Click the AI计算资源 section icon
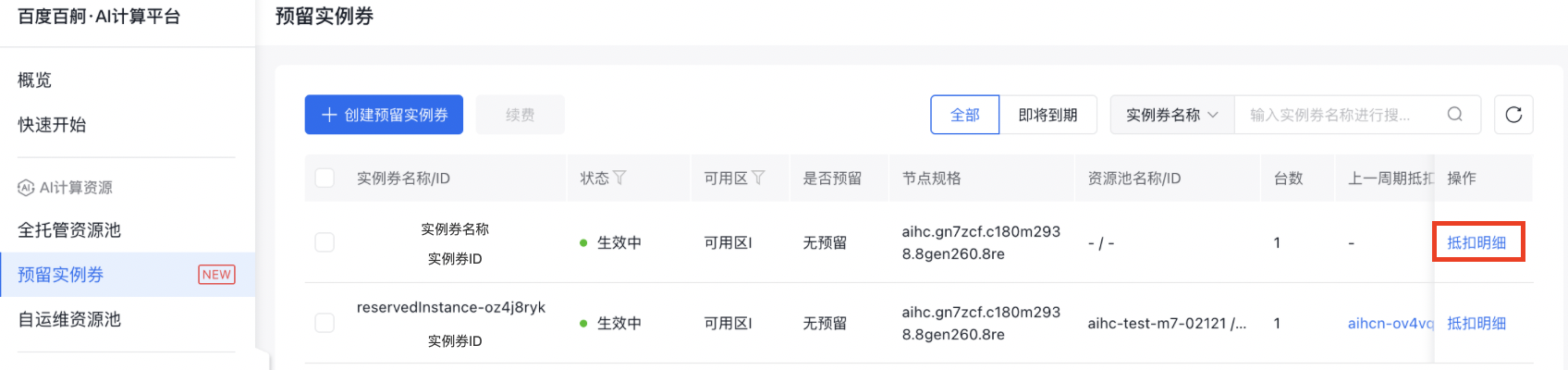Screen dimensions: 1568x370 tap(26, 188)
